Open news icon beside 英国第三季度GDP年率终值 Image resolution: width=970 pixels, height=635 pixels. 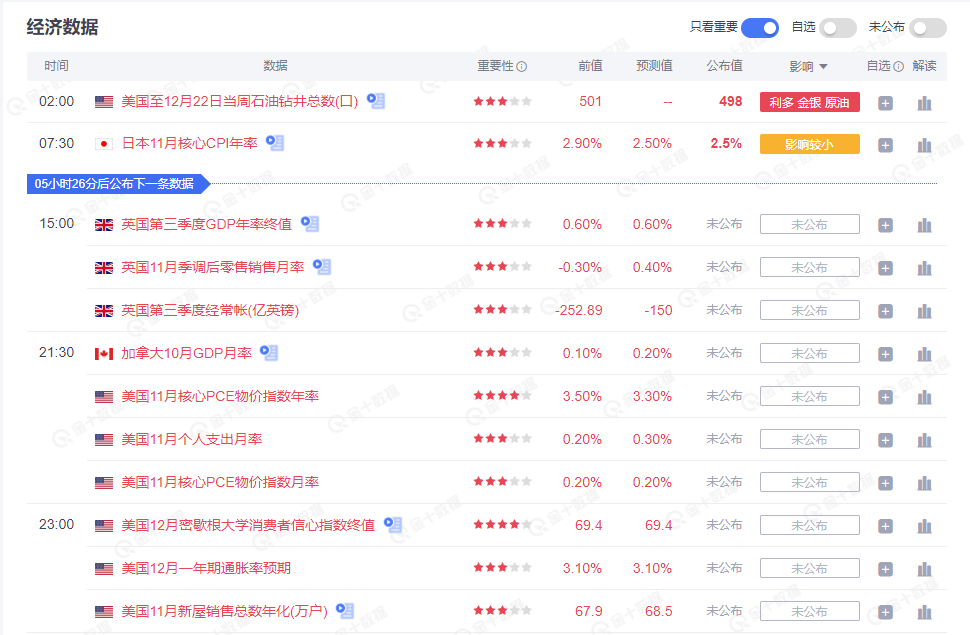pos(310,223)
